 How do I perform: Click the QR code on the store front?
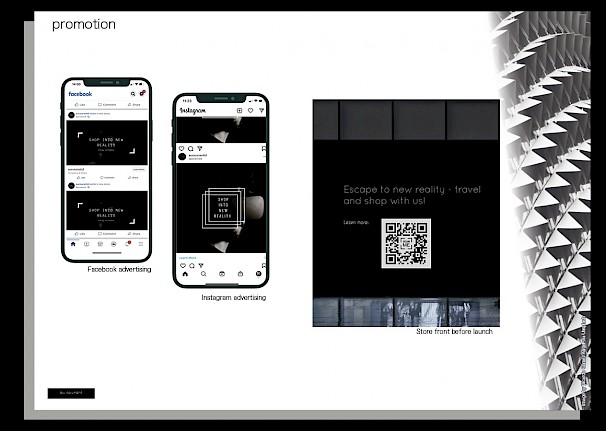click(405, 242)
